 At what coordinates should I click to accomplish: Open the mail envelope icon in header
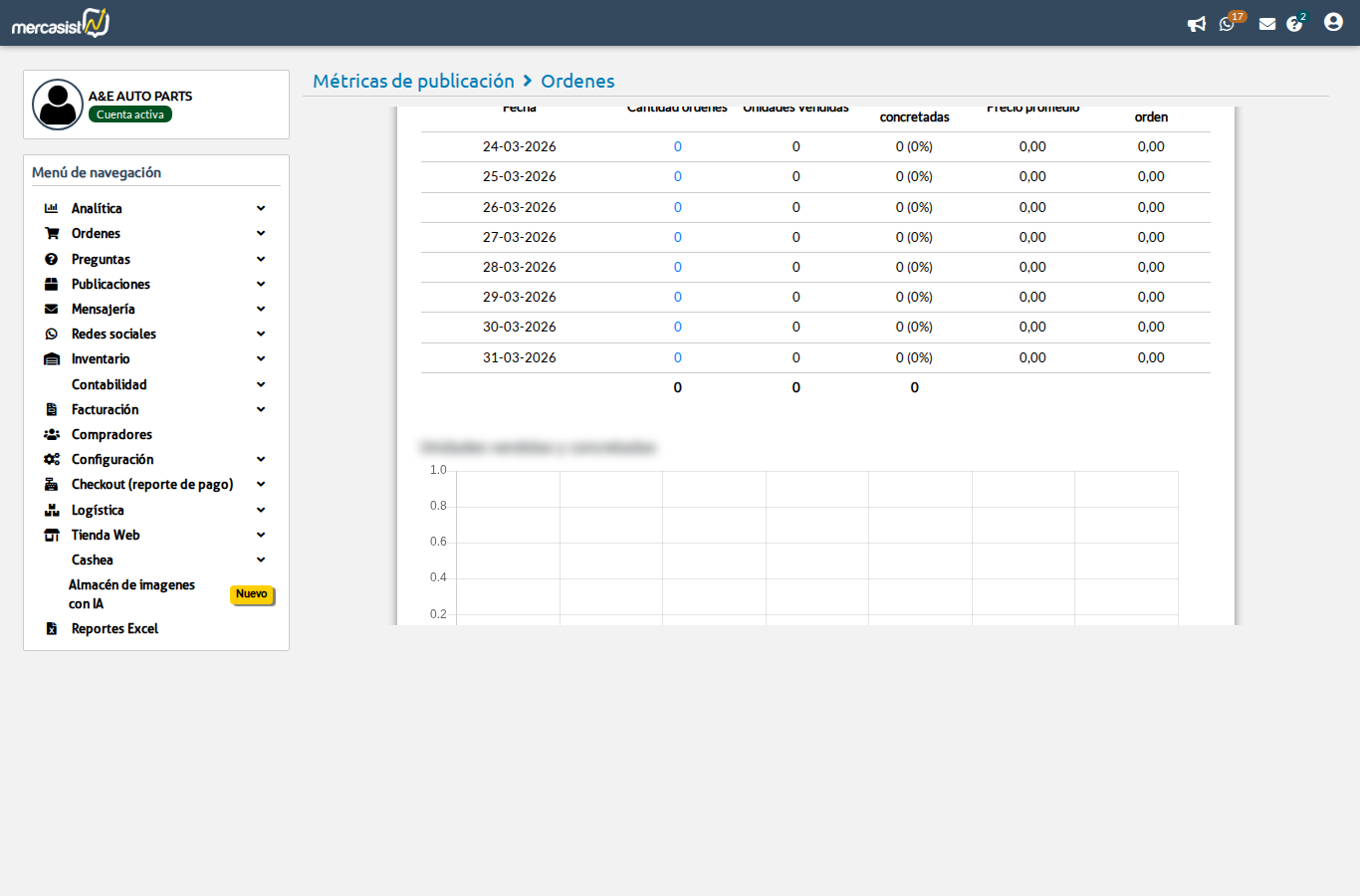click(1267, 24)
